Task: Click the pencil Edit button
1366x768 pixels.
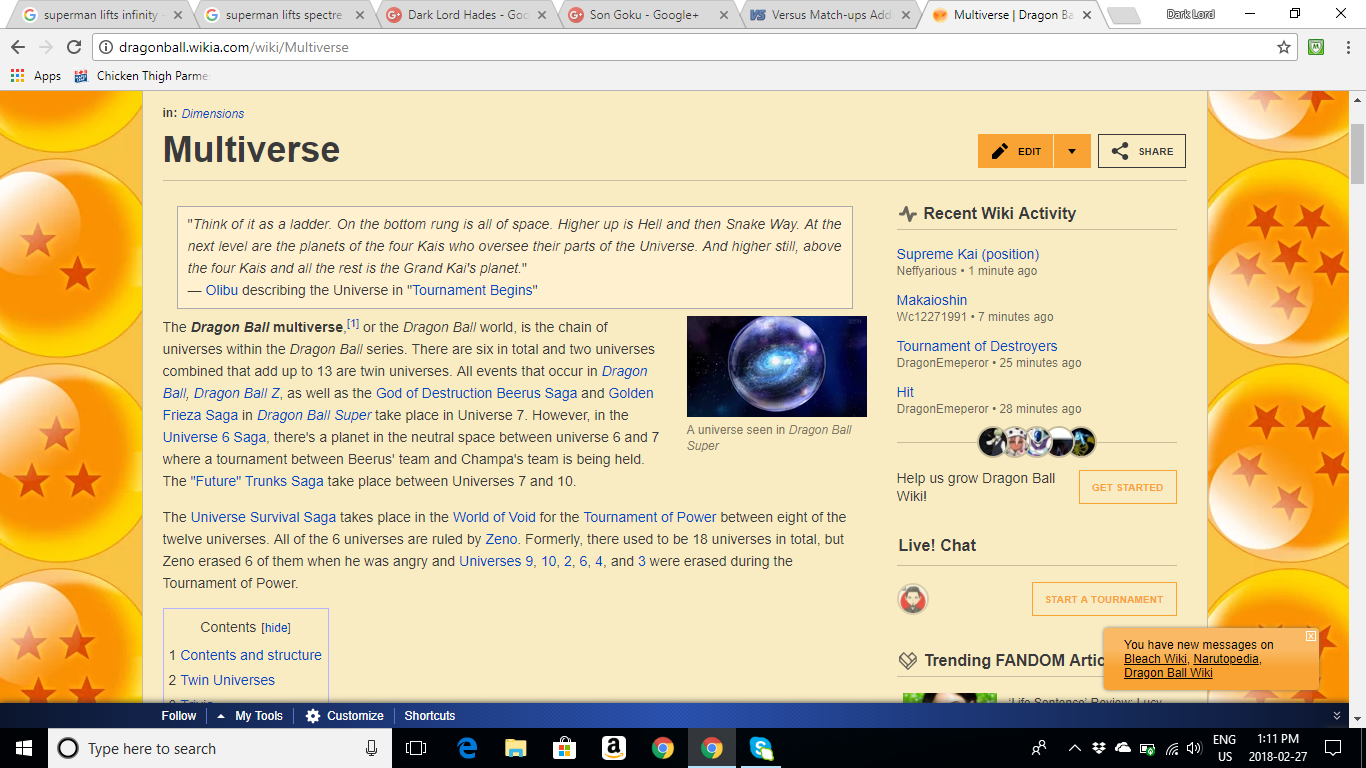Action: click(x=1014, y=151)
